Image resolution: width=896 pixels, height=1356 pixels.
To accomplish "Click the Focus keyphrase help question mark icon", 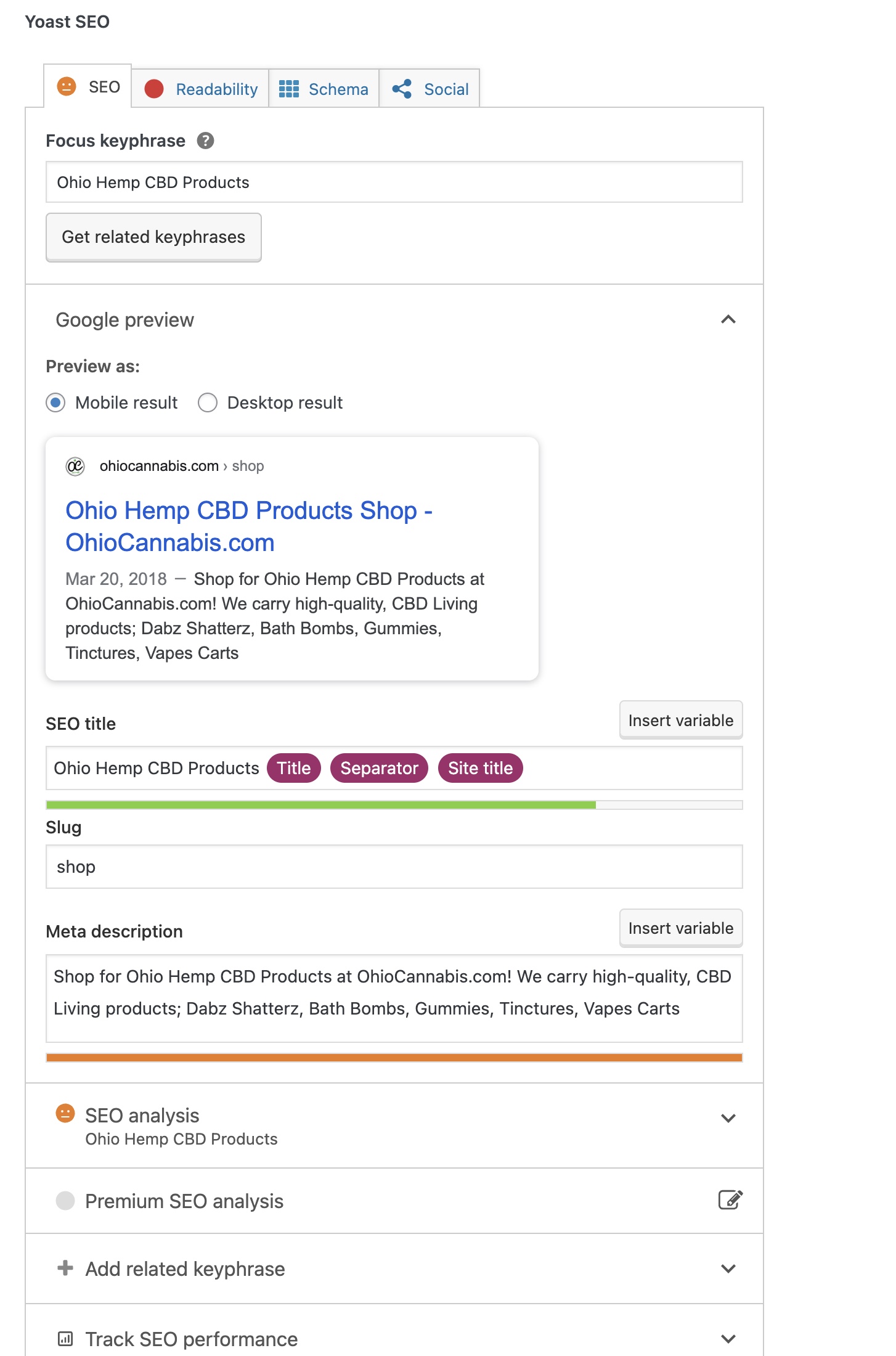I will (x=205, y=141).
